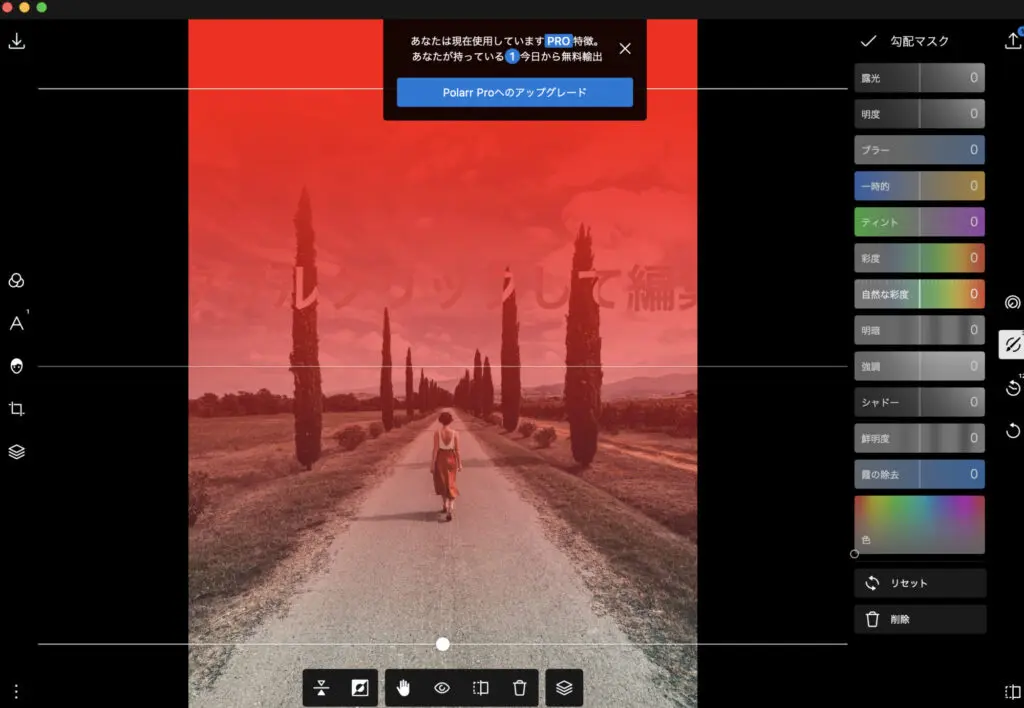This screenshot has width=1024, height=708.
Task: Pick a color in the 色 gradient box
Action: [x=920, y=522]
